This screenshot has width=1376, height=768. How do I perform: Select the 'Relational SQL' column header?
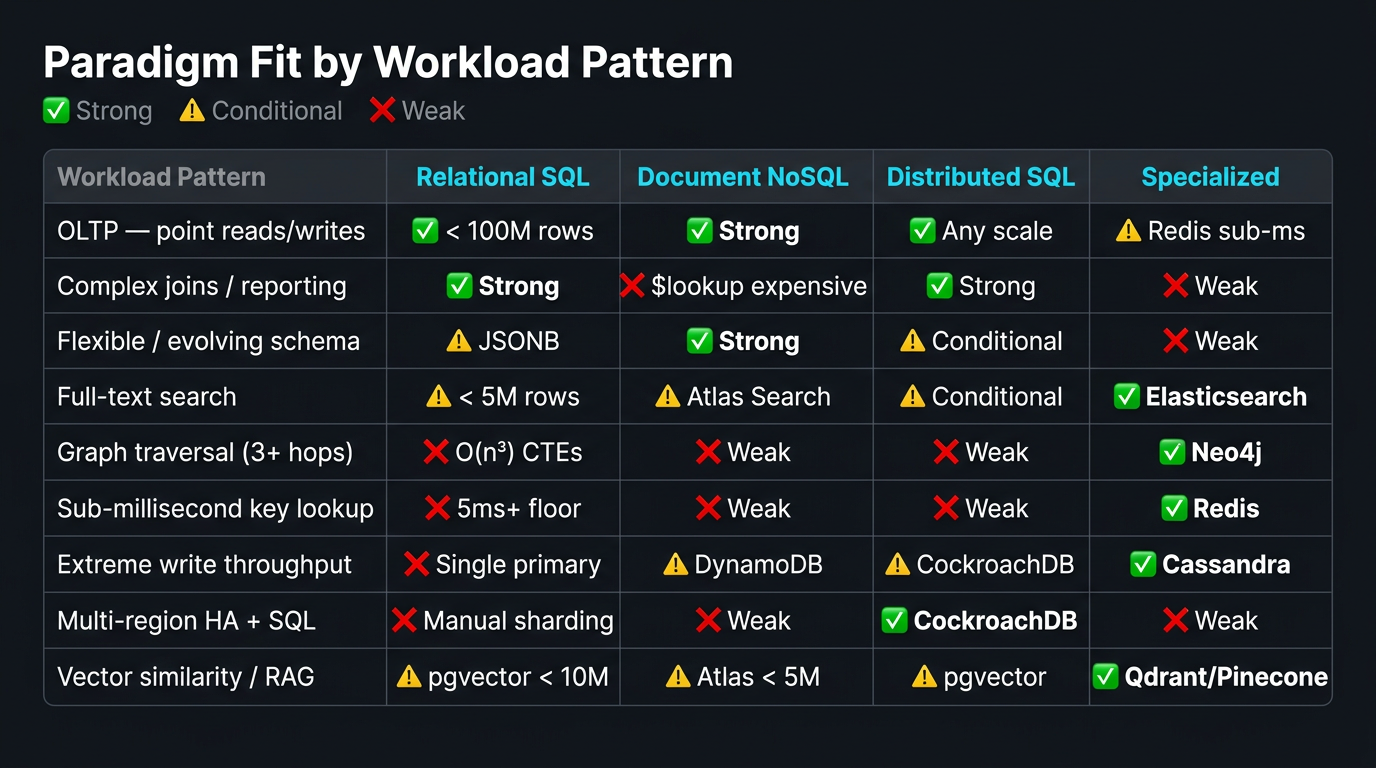pyautogui.click(x=503, y=177)
